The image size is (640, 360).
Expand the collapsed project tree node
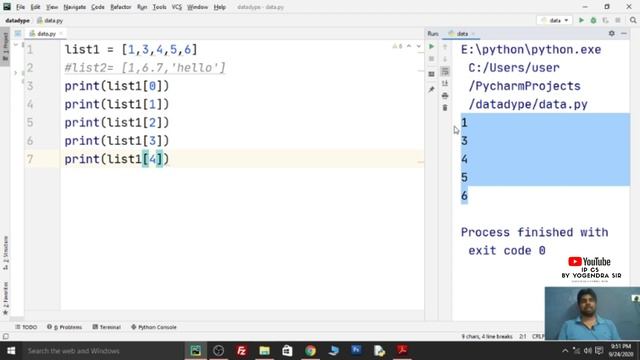click(x=16, y=73)
